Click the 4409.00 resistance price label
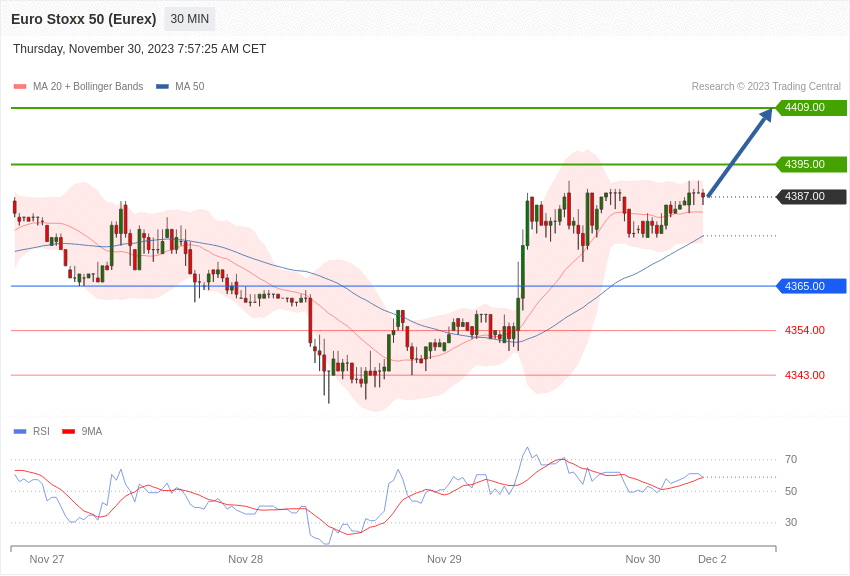850x576 pixels. click(x=812, y=107)
